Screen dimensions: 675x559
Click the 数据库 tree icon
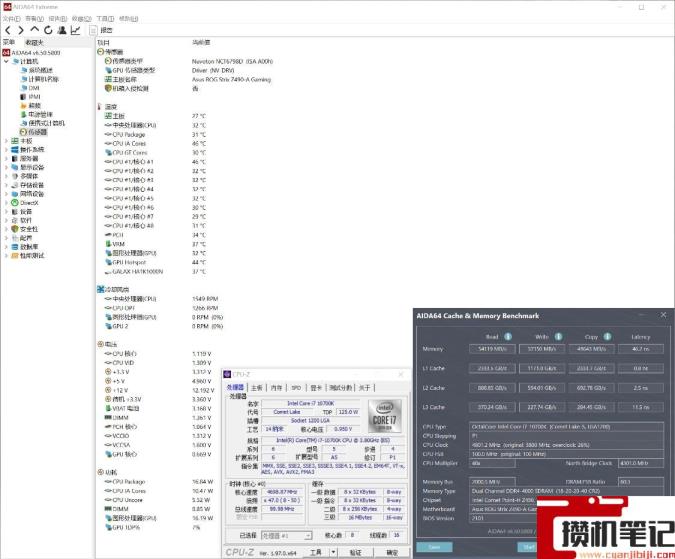15,247
